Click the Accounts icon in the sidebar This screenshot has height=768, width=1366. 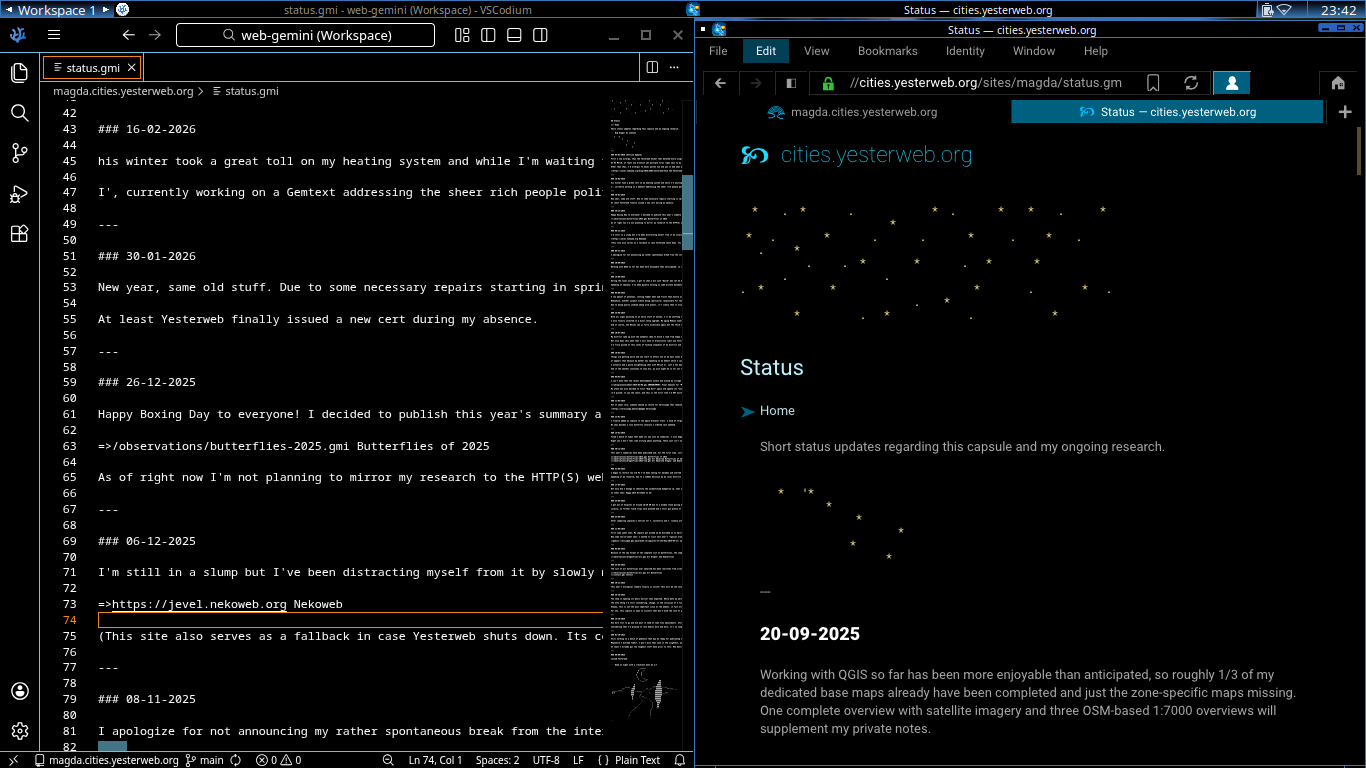click(x=19, y=690)
